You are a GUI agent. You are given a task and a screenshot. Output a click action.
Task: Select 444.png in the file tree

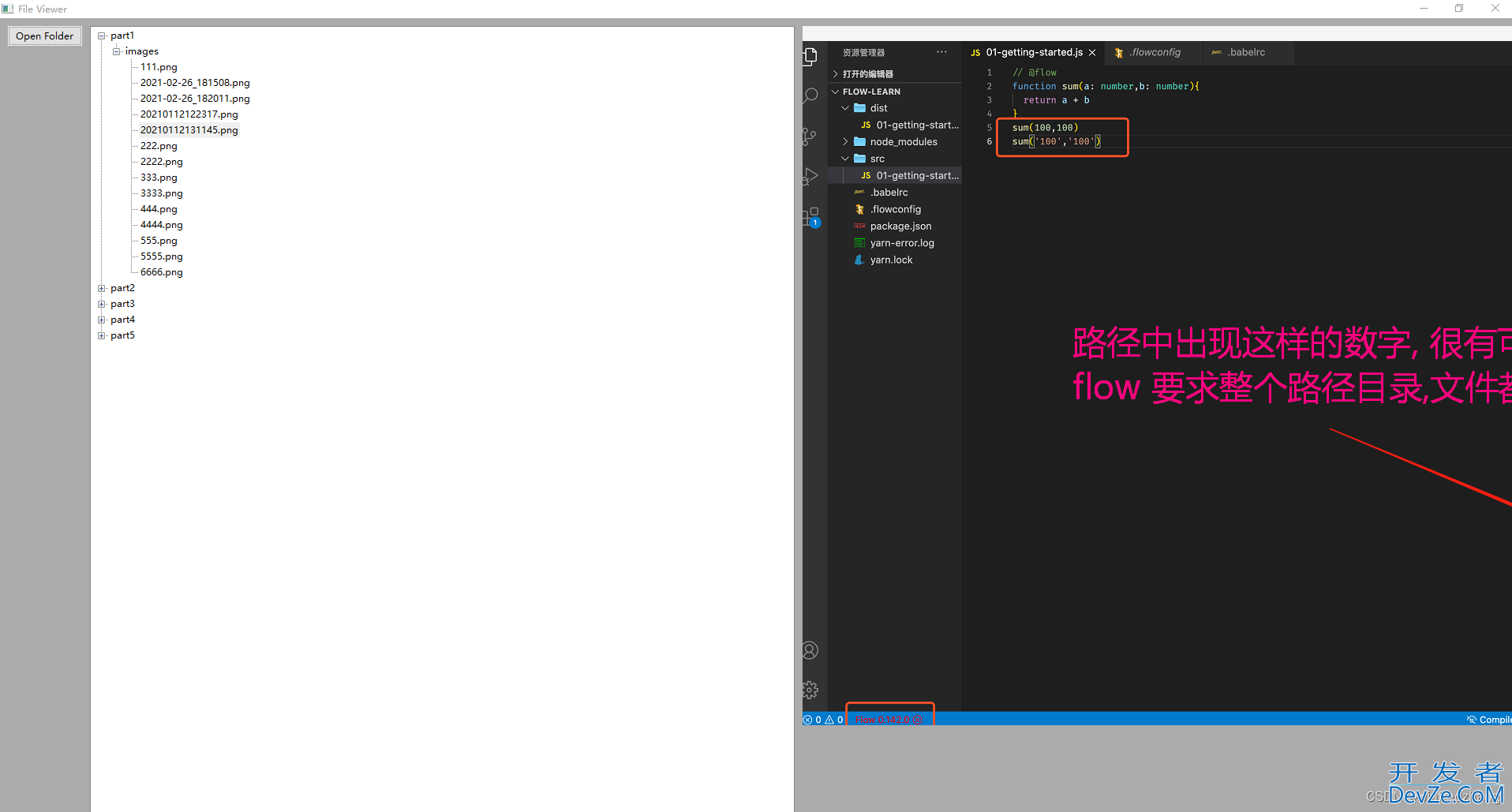159,209
